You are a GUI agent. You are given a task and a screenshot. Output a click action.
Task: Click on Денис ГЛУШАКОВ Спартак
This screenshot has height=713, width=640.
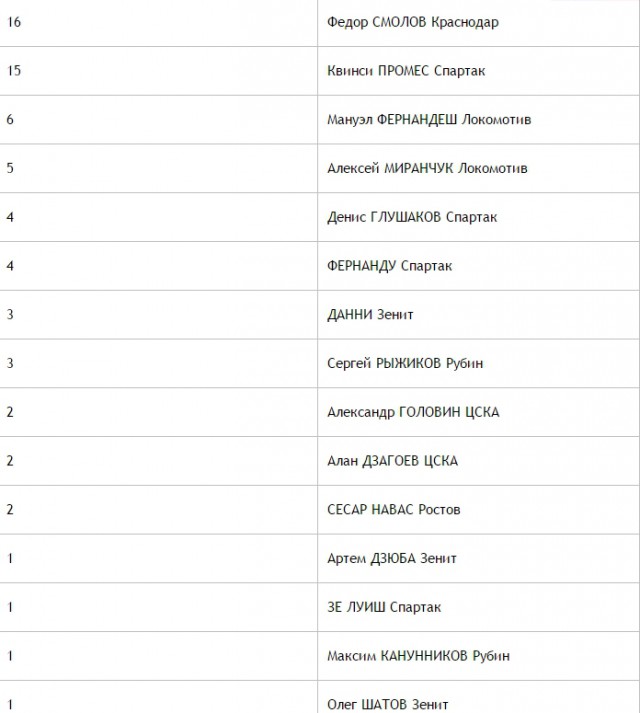[x=412, y=217]
